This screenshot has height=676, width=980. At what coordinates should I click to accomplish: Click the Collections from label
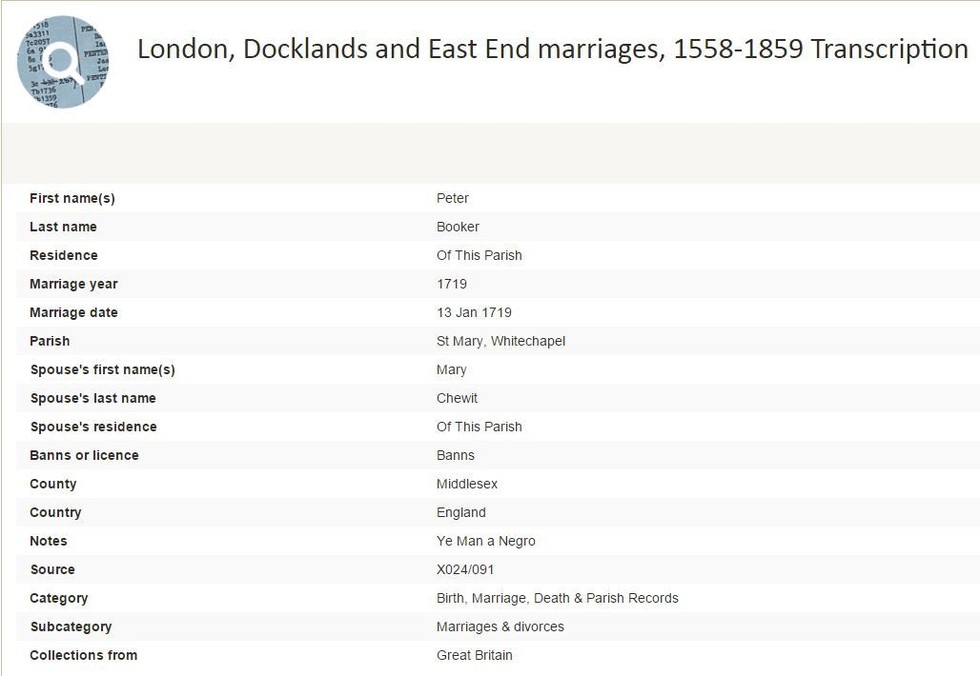(84, 655)
